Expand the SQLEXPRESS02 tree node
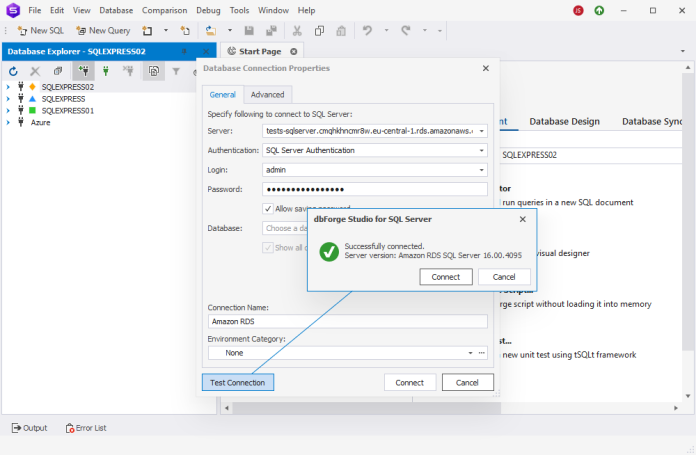This screenshot has height=455, width=696. point(8,87)
